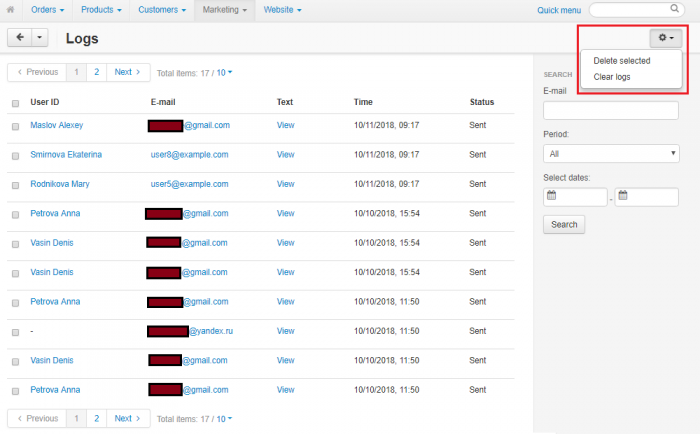Viewport: 700px width, 434px height.
Task: Open the gear settings icon menu
Action: (666, 38)
